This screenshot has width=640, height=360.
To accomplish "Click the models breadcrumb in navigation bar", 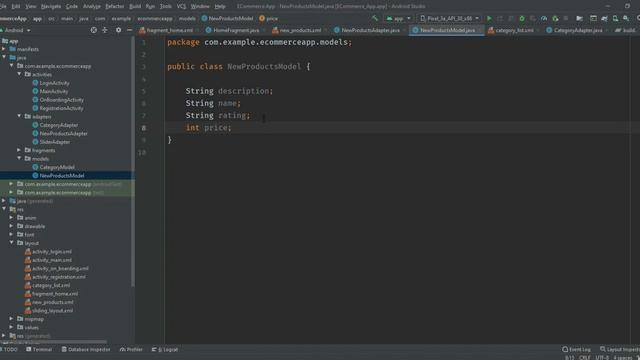I will coord(187,18).
